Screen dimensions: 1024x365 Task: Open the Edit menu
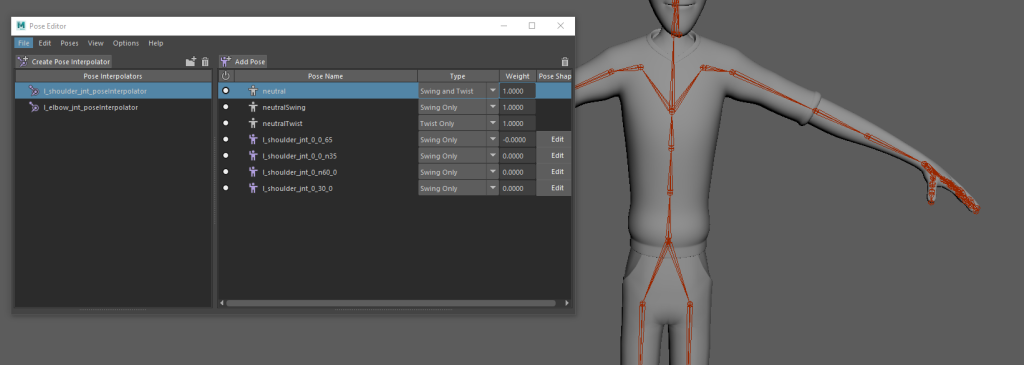click(x=44, y=43)
